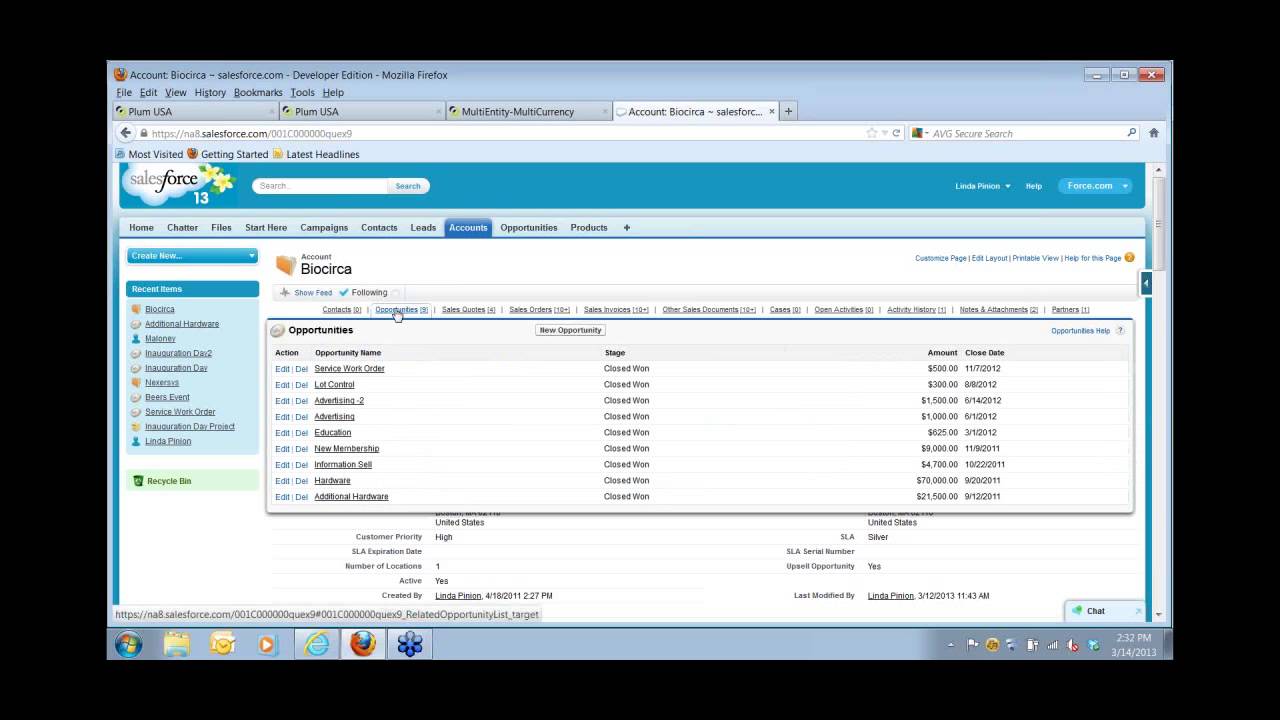Open Inauguration Day Project recent item

(x=190, y=426)
